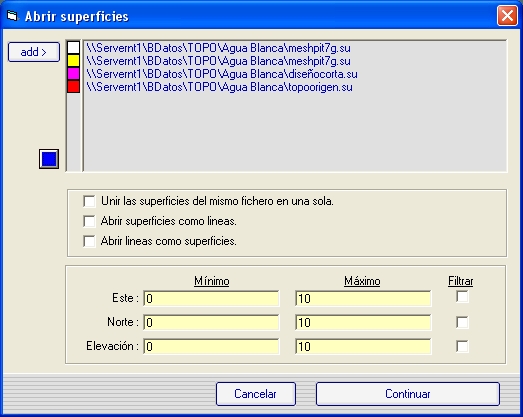Viewport: 523px width, 417px height.
Task: Select the yellow color swatch
Action: pyautogui.click(x=73, y=61)
